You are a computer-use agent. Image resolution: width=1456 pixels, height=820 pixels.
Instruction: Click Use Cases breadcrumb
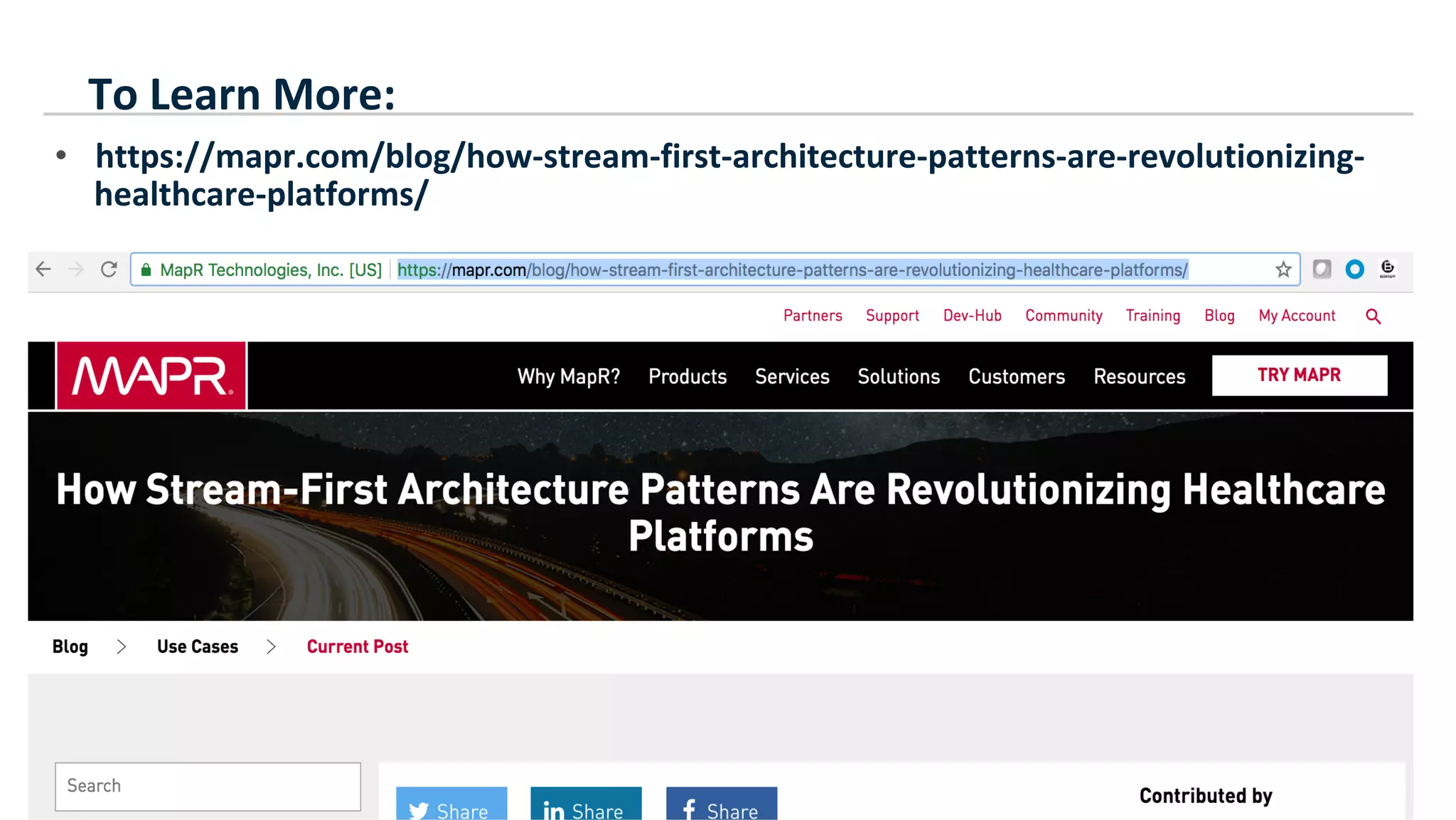(198, 646)
